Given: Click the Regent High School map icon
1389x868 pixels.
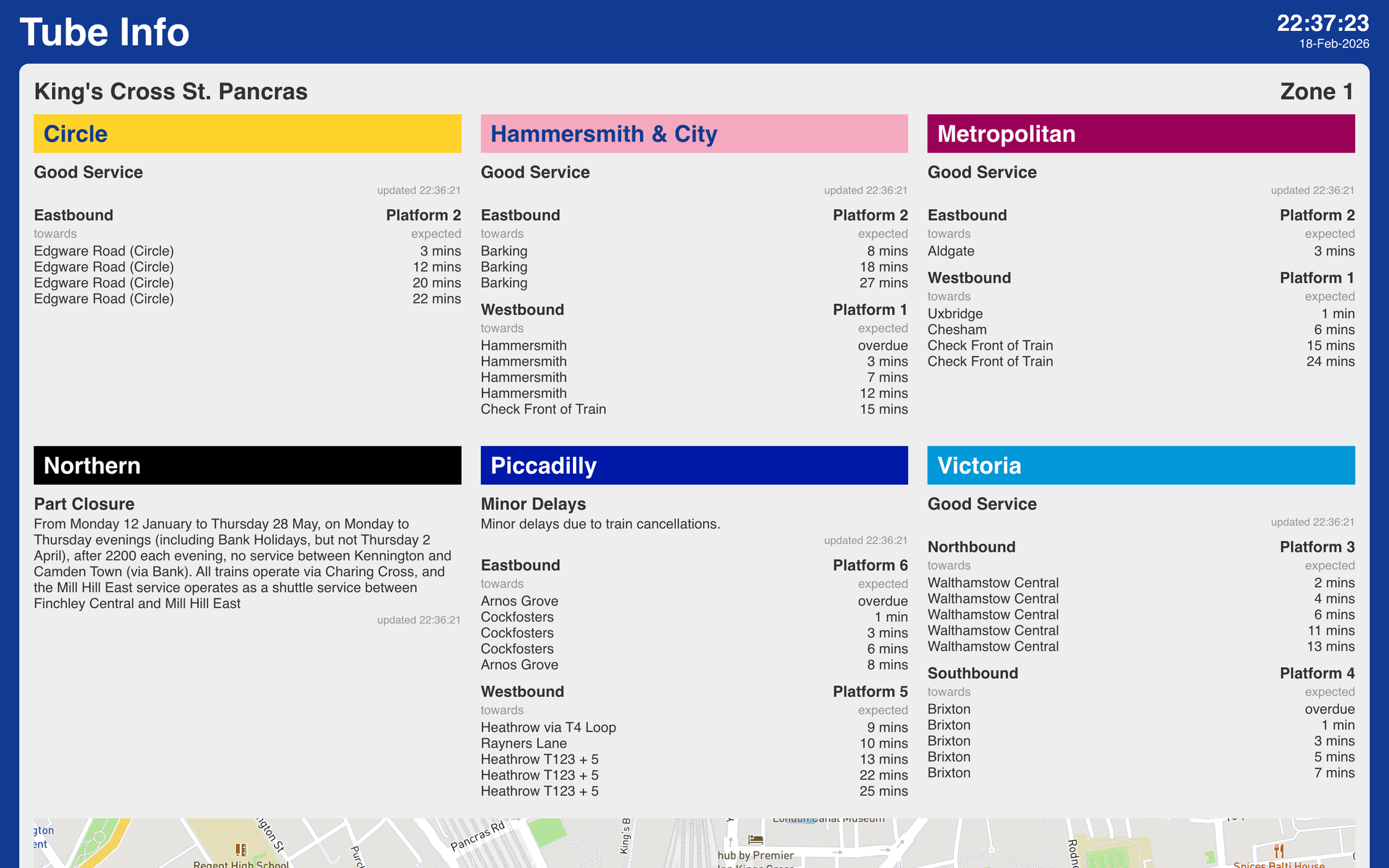Looking at the screenshot, I should 241,849.
